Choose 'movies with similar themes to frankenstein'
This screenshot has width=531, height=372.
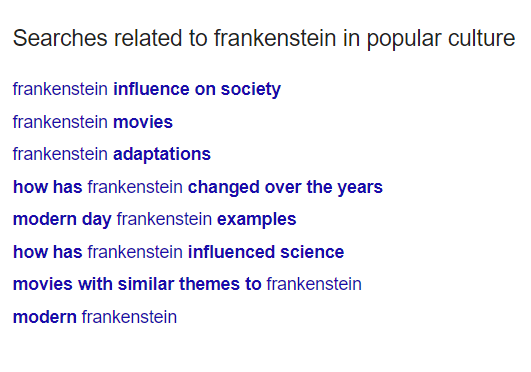click(x=187, y=284)
